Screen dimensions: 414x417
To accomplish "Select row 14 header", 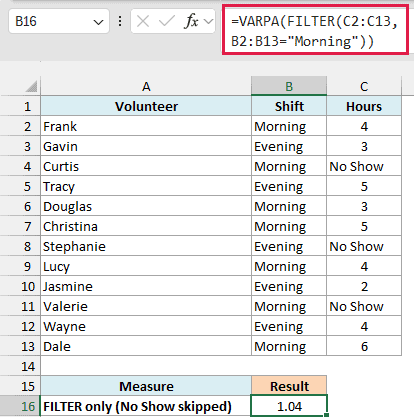I will pyautogui.click(x=20, y=366).
